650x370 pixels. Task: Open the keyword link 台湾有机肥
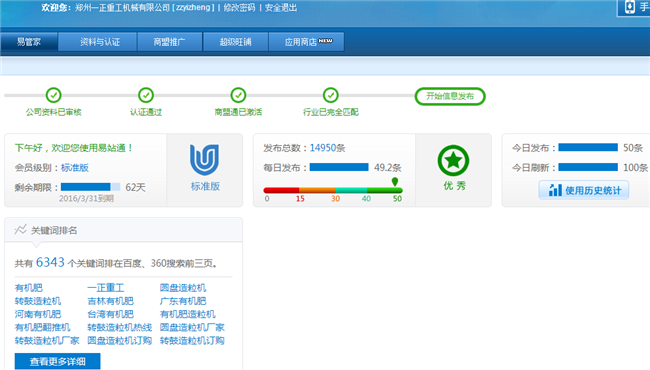click(110, 314)
